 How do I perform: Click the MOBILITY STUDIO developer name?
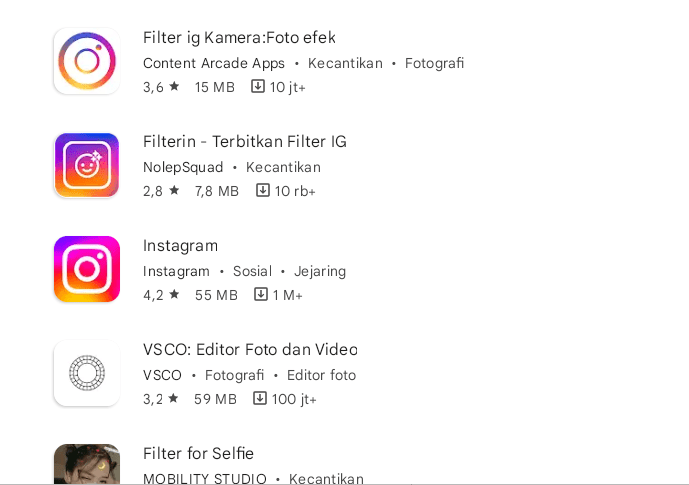205,478
